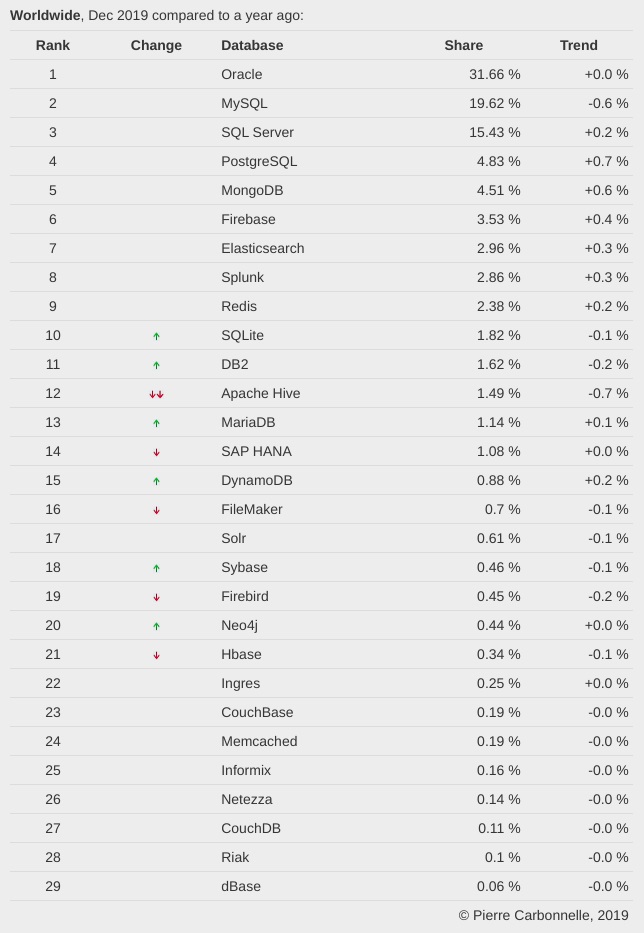Select the PostgreSQL row name
This screenshot has height=933, width=644.
coord(259,161)
